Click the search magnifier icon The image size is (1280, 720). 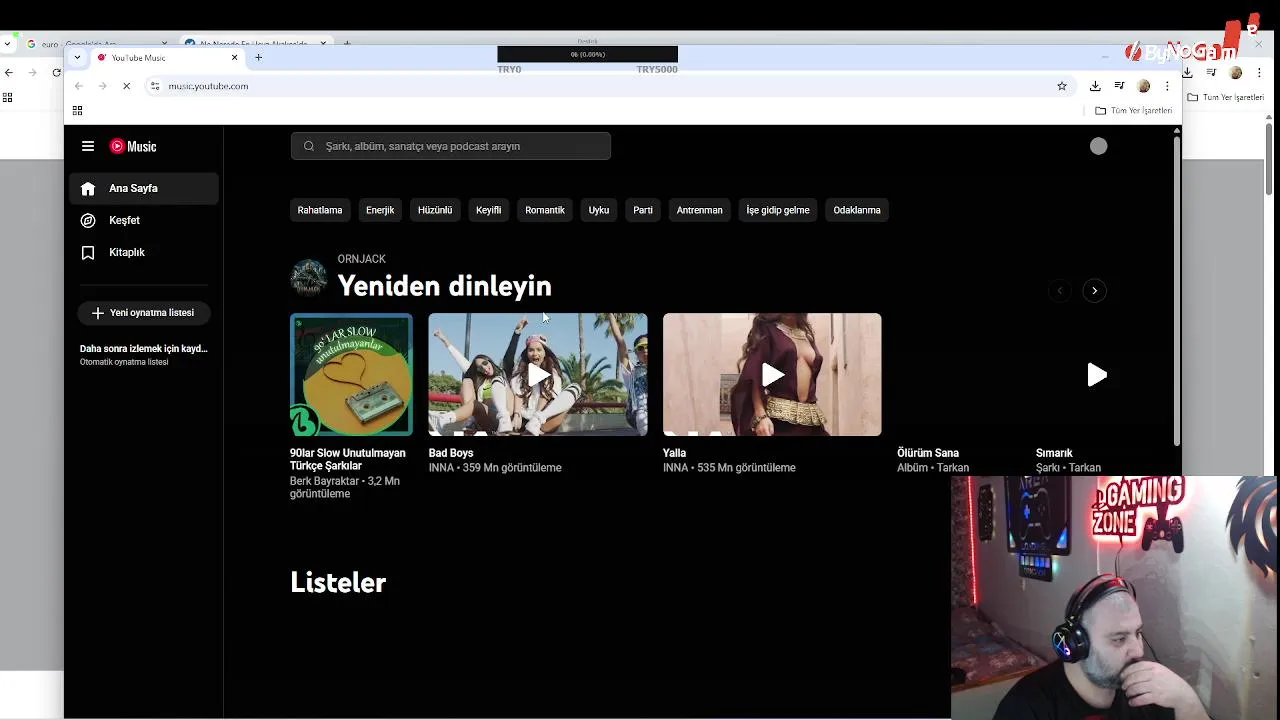tap(309, 146)
